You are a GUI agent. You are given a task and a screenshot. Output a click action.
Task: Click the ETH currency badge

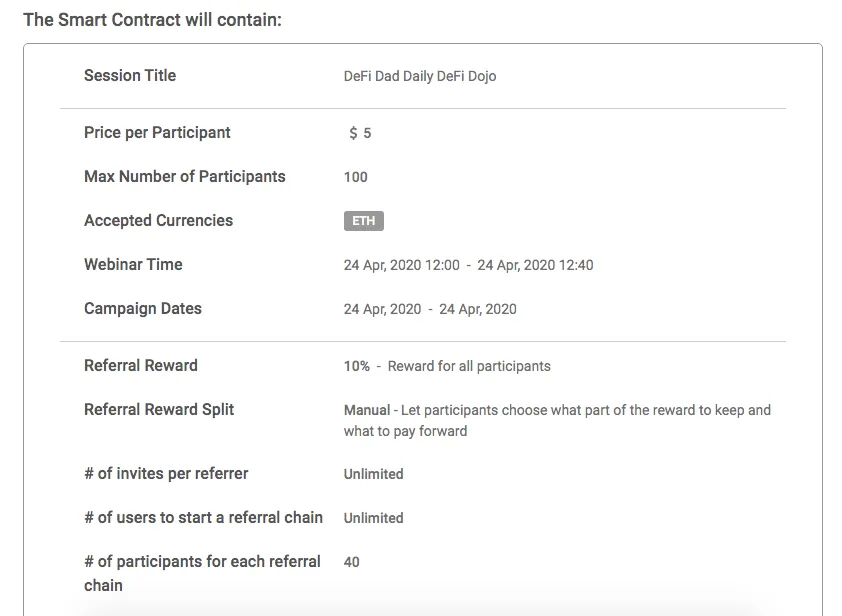(x=364, y=221)
